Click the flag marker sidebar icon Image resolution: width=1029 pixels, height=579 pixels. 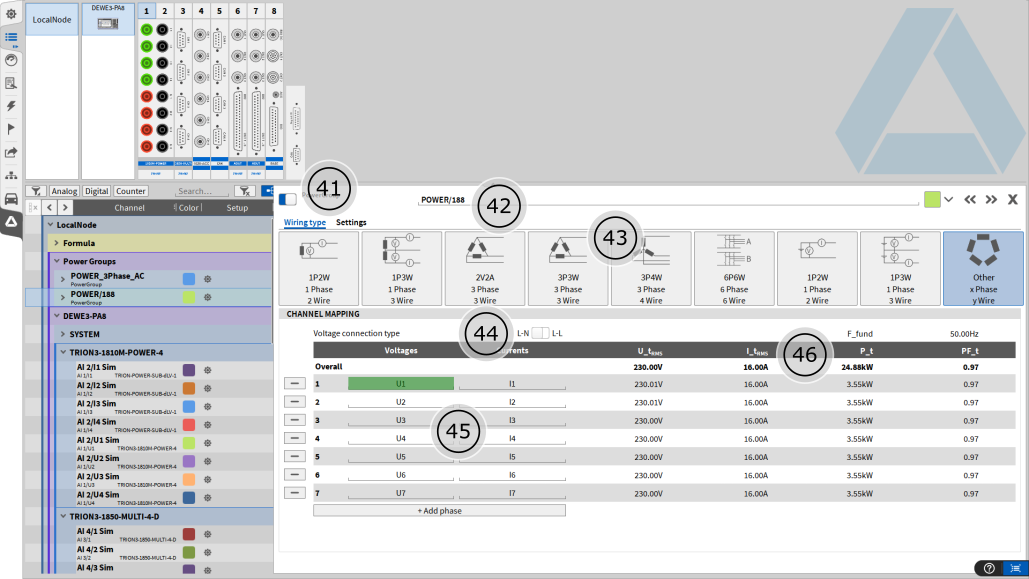pyautogui.click(x=11, y=129)
